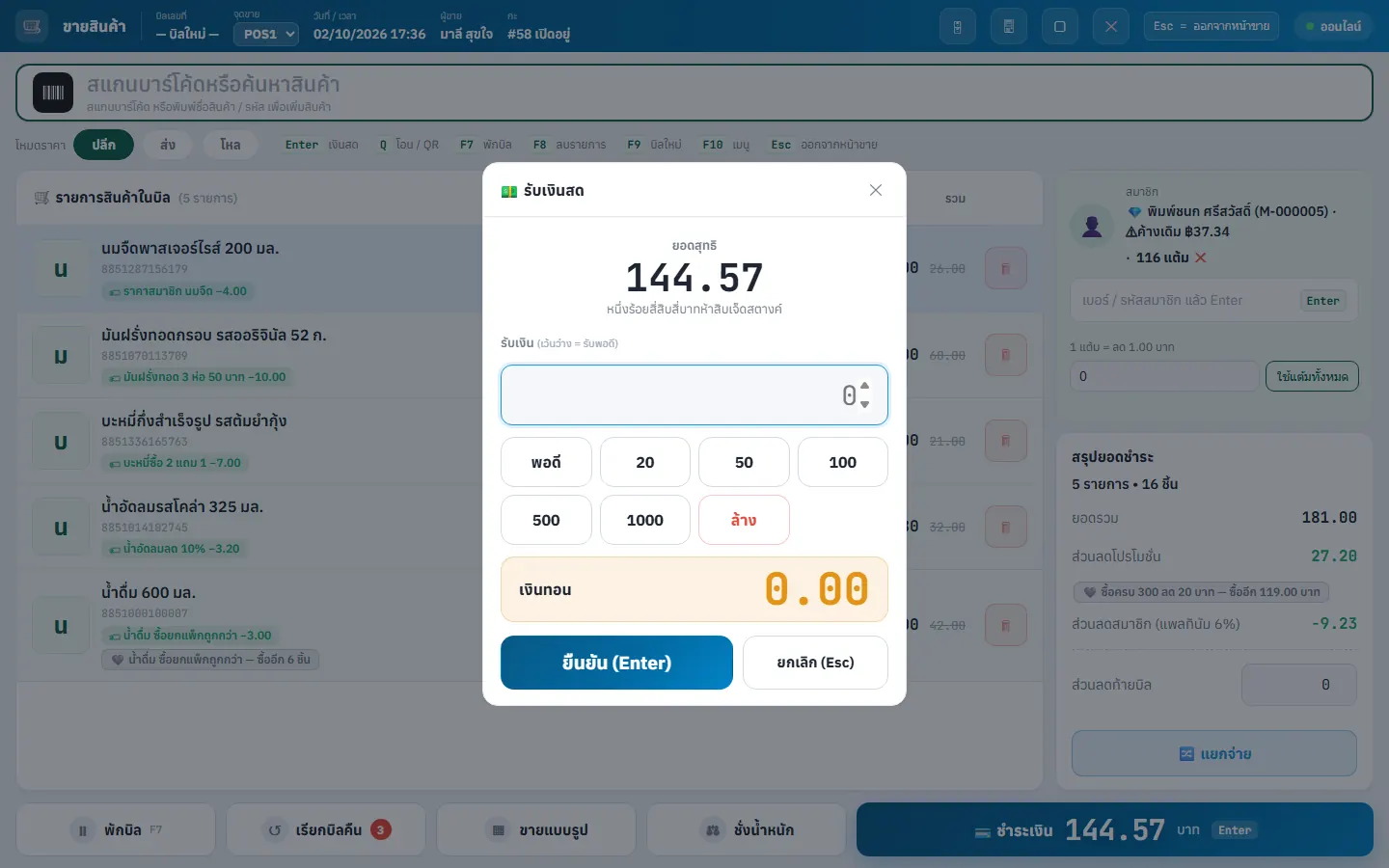Click the Esc ออกจากหน้าขาย exit button
Viewport: 1389px width, 868px height.
pos(1212,26)
